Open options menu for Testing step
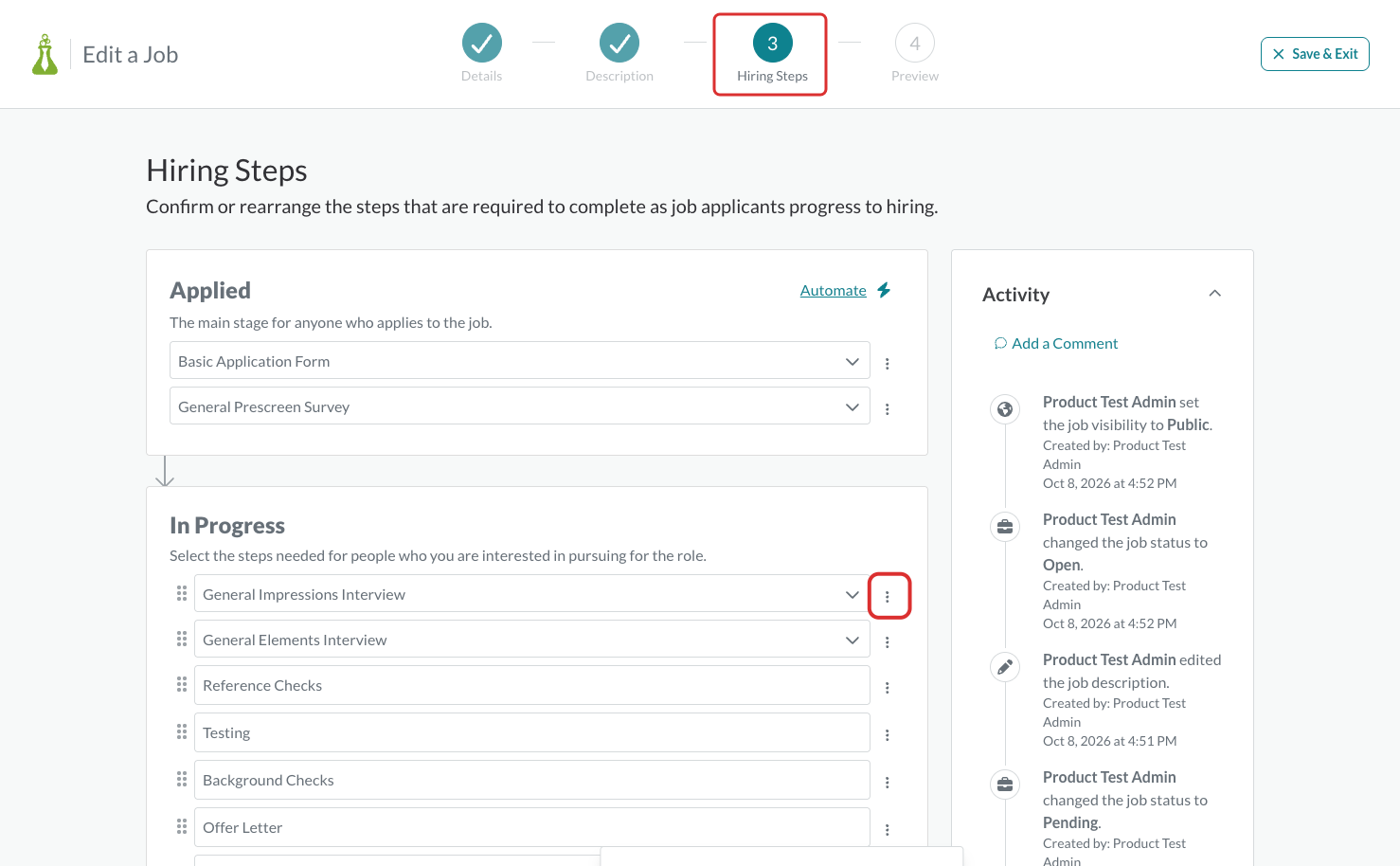Image resolution: width=1400 pixels, height=866 pixels. pyautogui.click(x=888, y=734)
